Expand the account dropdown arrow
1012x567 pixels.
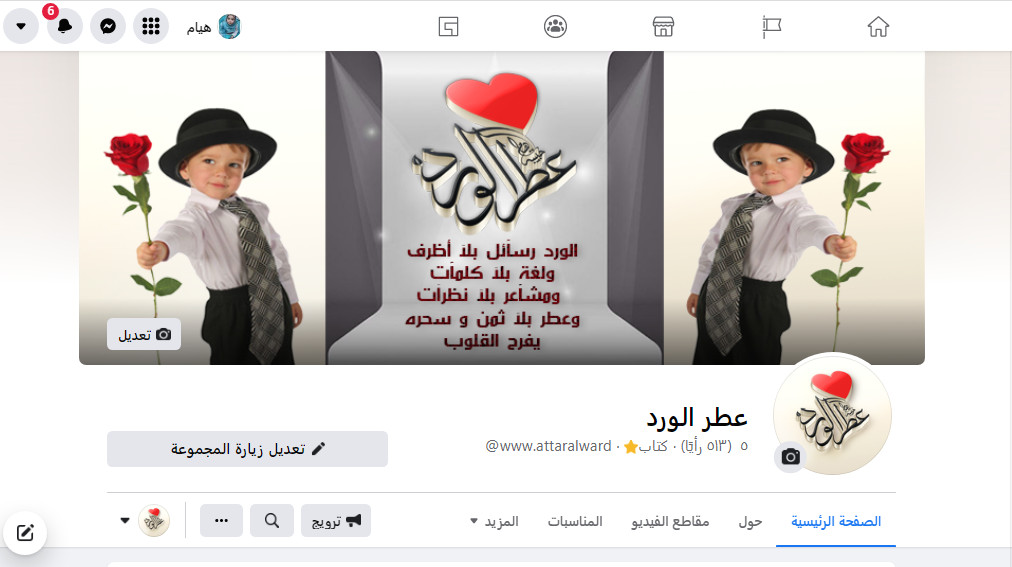21,26
